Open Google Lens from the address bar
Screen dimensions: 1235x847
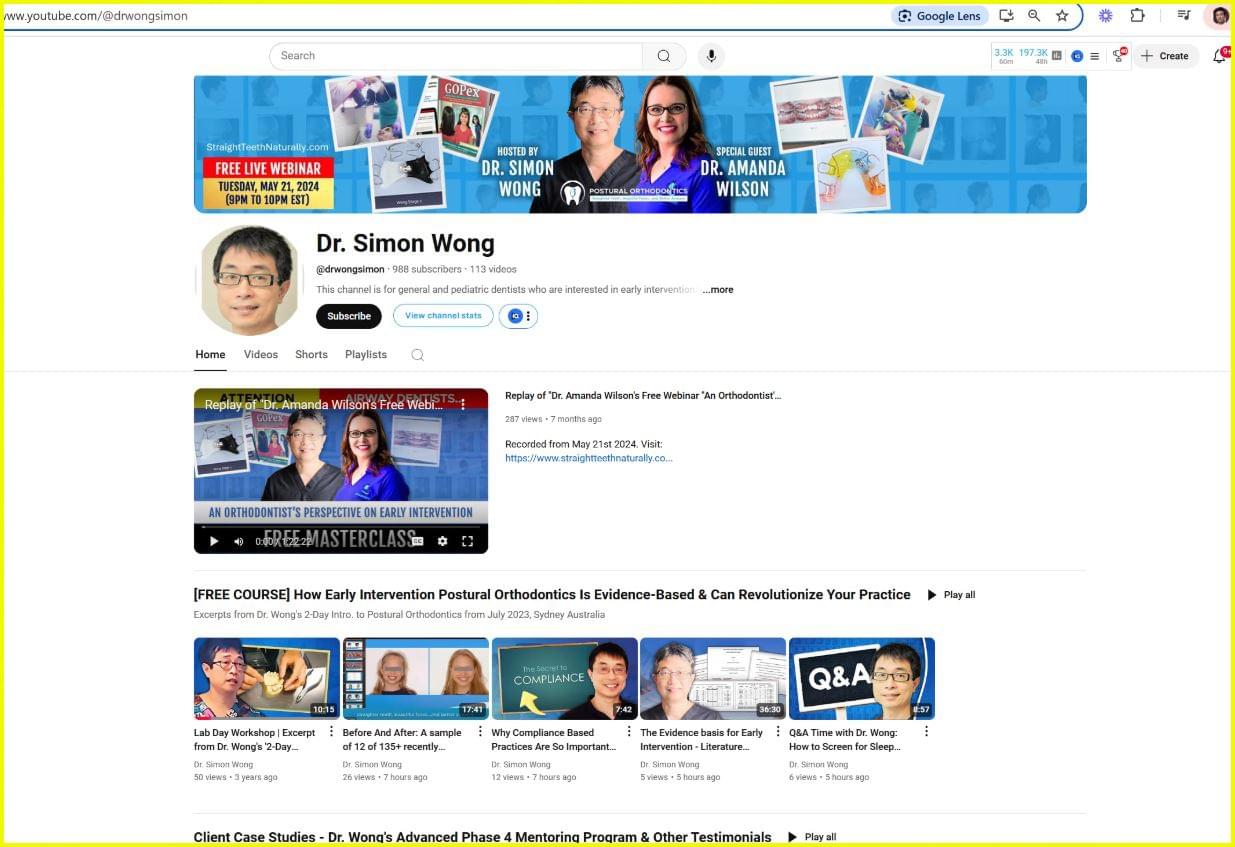click(x=939, y=16)
